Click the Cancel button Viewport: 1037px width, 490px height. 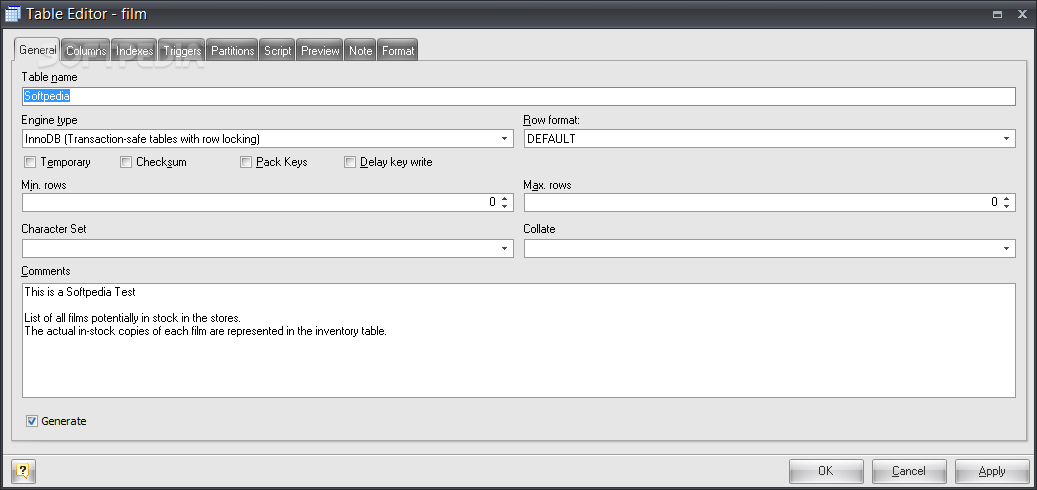click(x=909, y=471)
